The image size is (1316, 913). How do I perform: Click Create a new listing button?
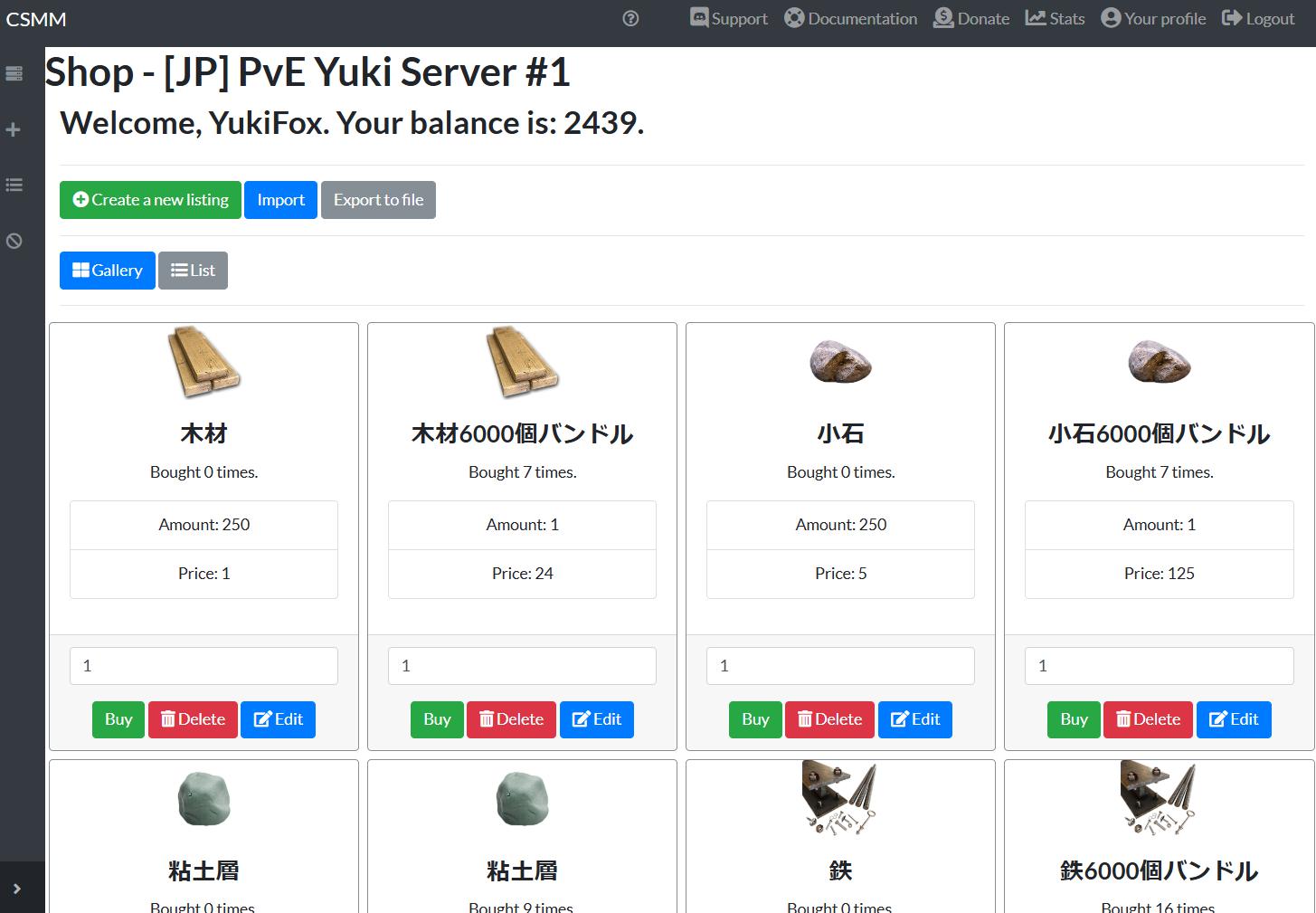click(150, 200)
